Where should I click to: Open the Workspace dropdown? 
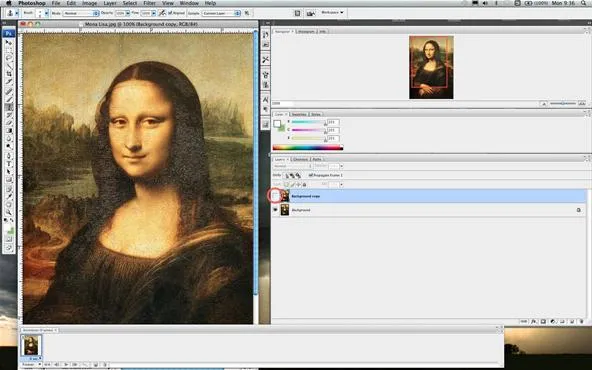click(332, 12)
